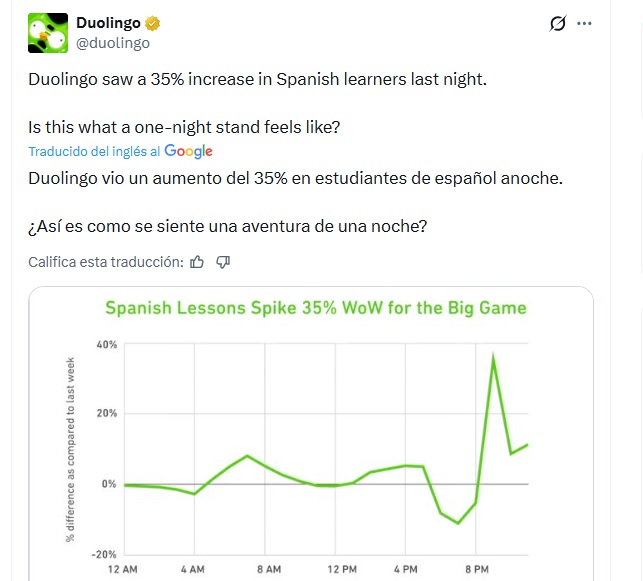Click the Duolingo owl profile avatar
The height and width of the screenshot is (581, 643).
[46, 33]
